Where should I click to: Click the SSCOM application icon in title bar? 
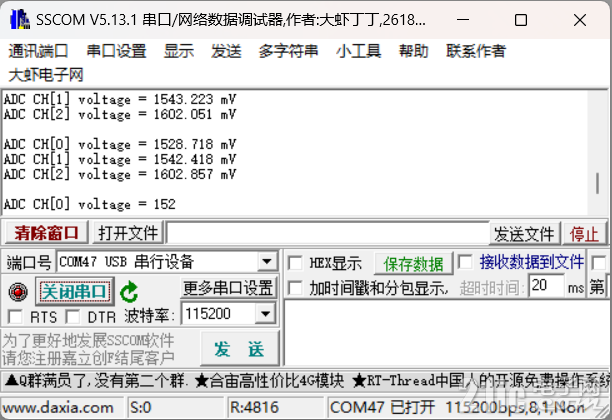pos(20,19)
